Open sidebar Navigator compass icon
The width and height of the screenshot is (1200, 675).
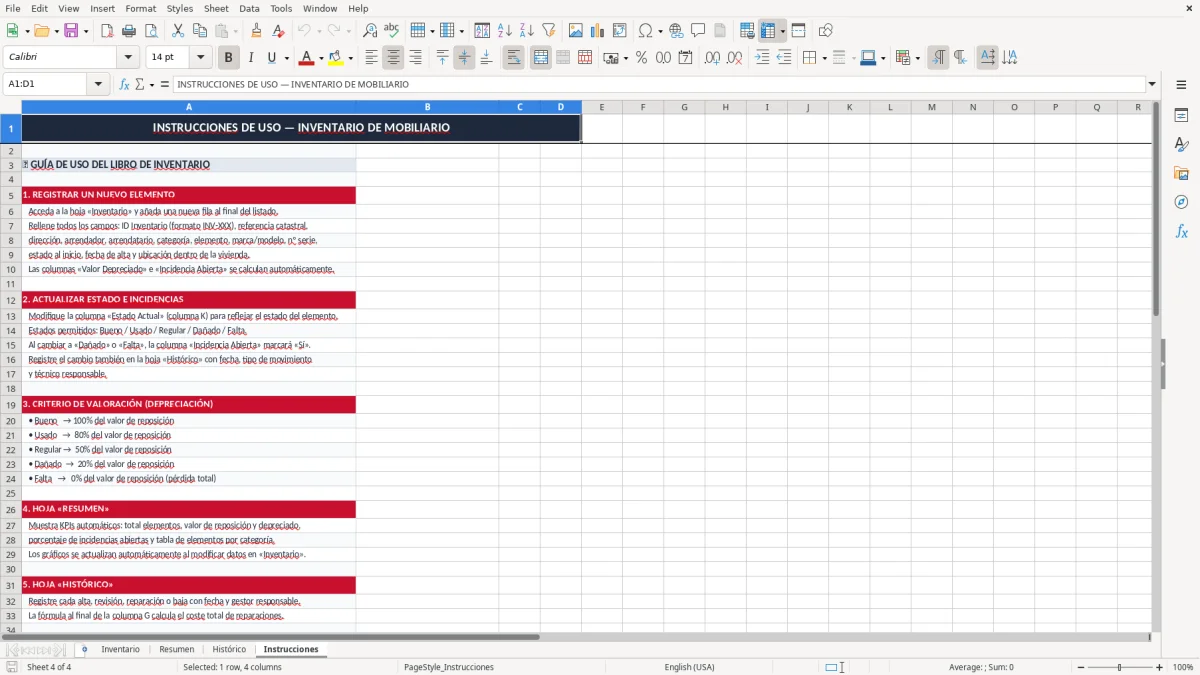1181,202
